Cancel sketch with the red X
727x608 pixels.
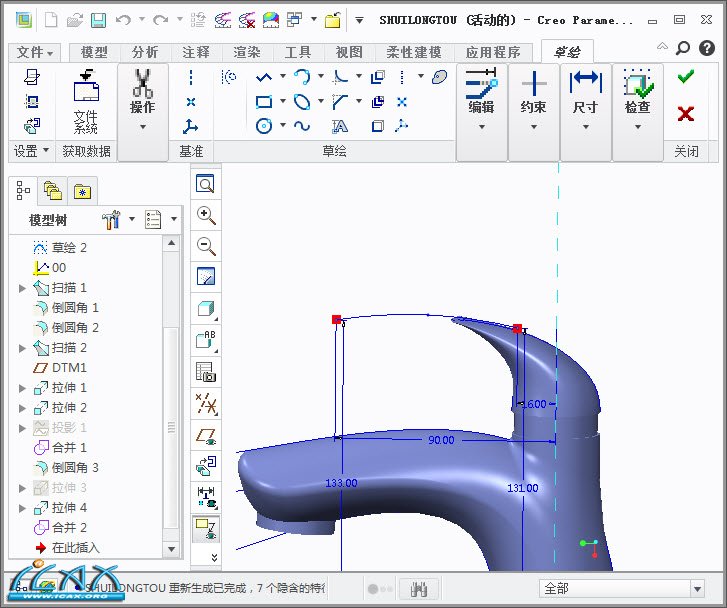[x=685, y=113]
